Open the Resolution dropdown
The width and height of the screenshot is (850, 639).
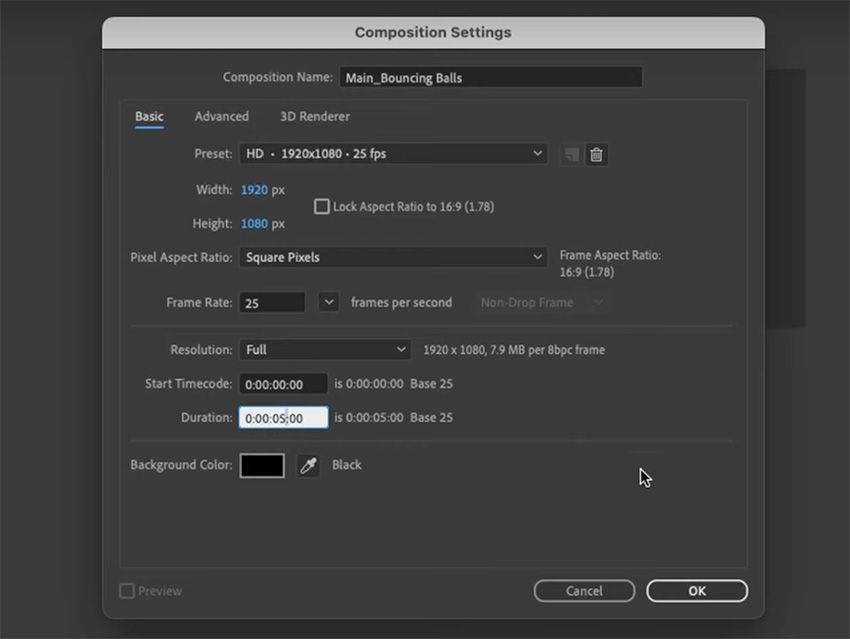click(324, 350)
